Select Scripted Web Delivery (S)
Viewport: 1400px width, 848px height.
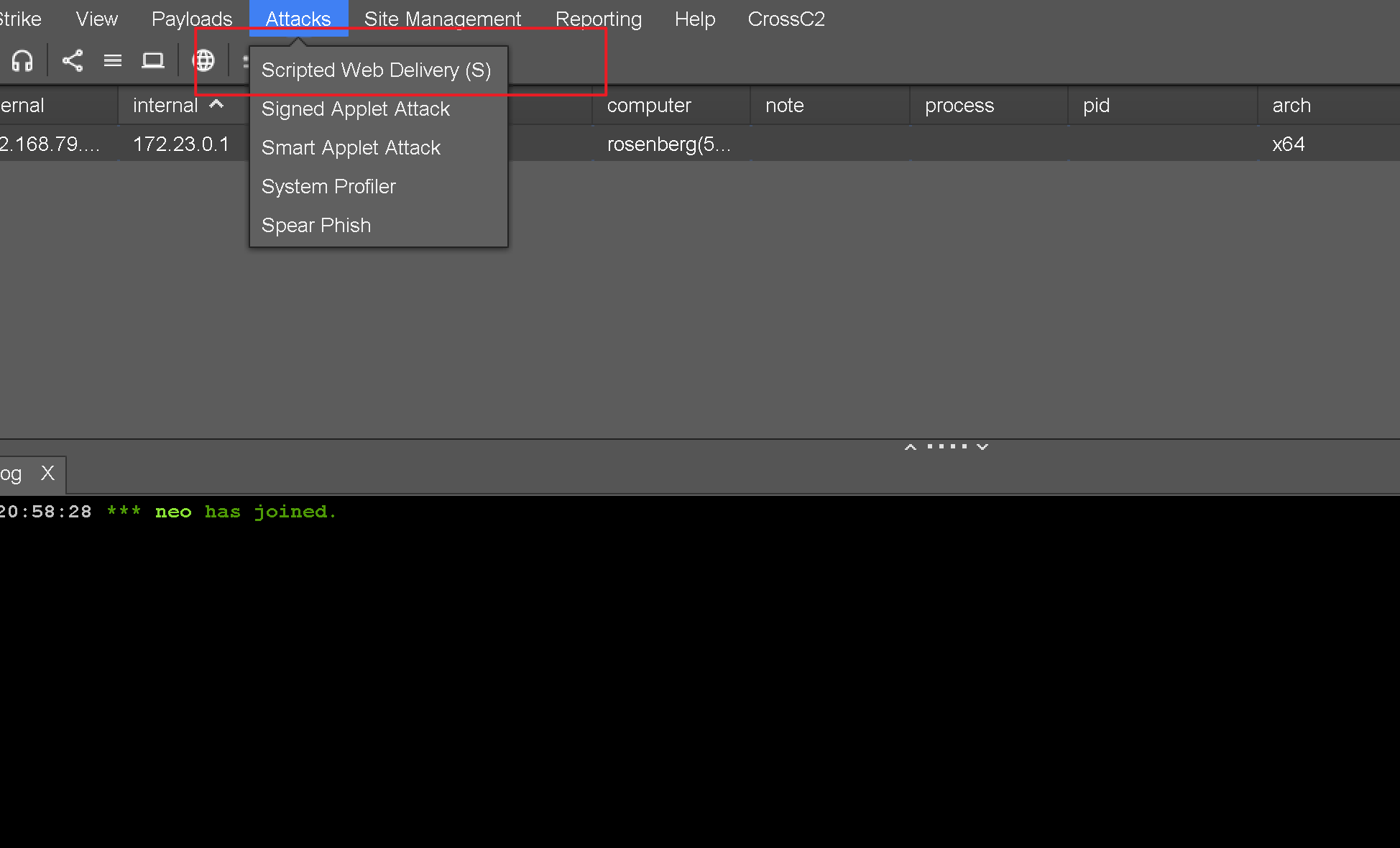[376, 70]
